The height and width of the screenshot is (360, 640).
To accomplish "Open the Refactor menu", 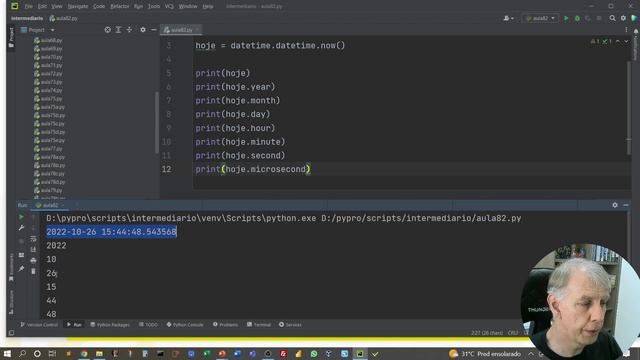I will pos(120,7).
